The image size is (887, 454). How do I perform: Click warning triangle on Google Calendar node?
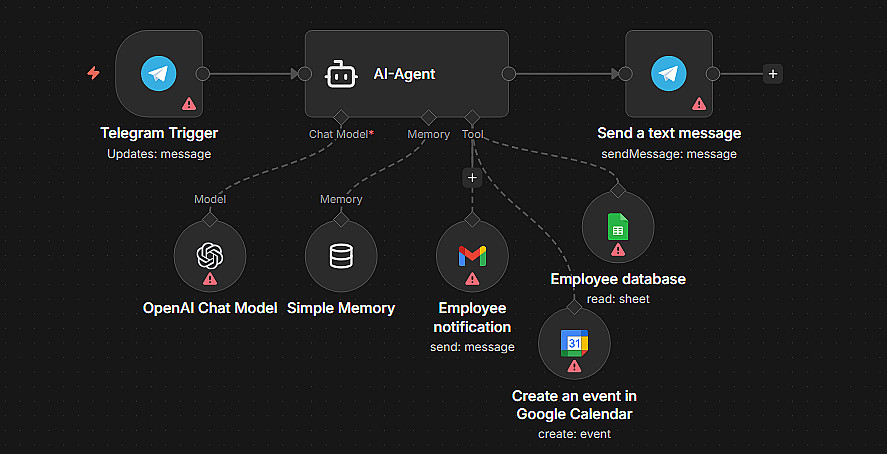coord(574,366)
